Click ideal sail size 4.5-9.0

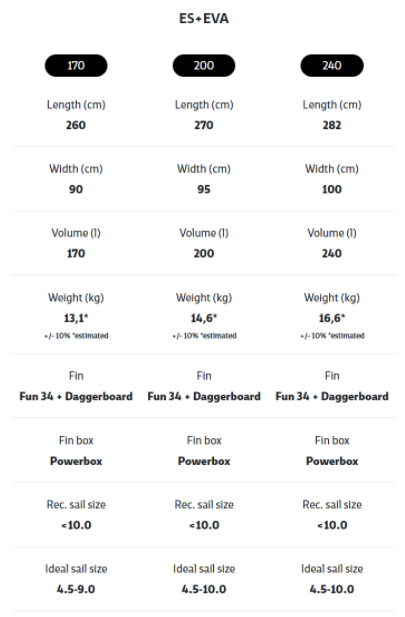[x=76, y=589]
